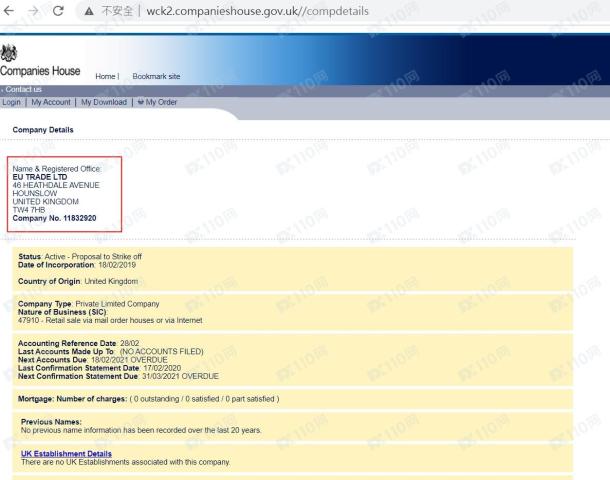
Task: Click the Companies House title text
Action: click(40, 71)
